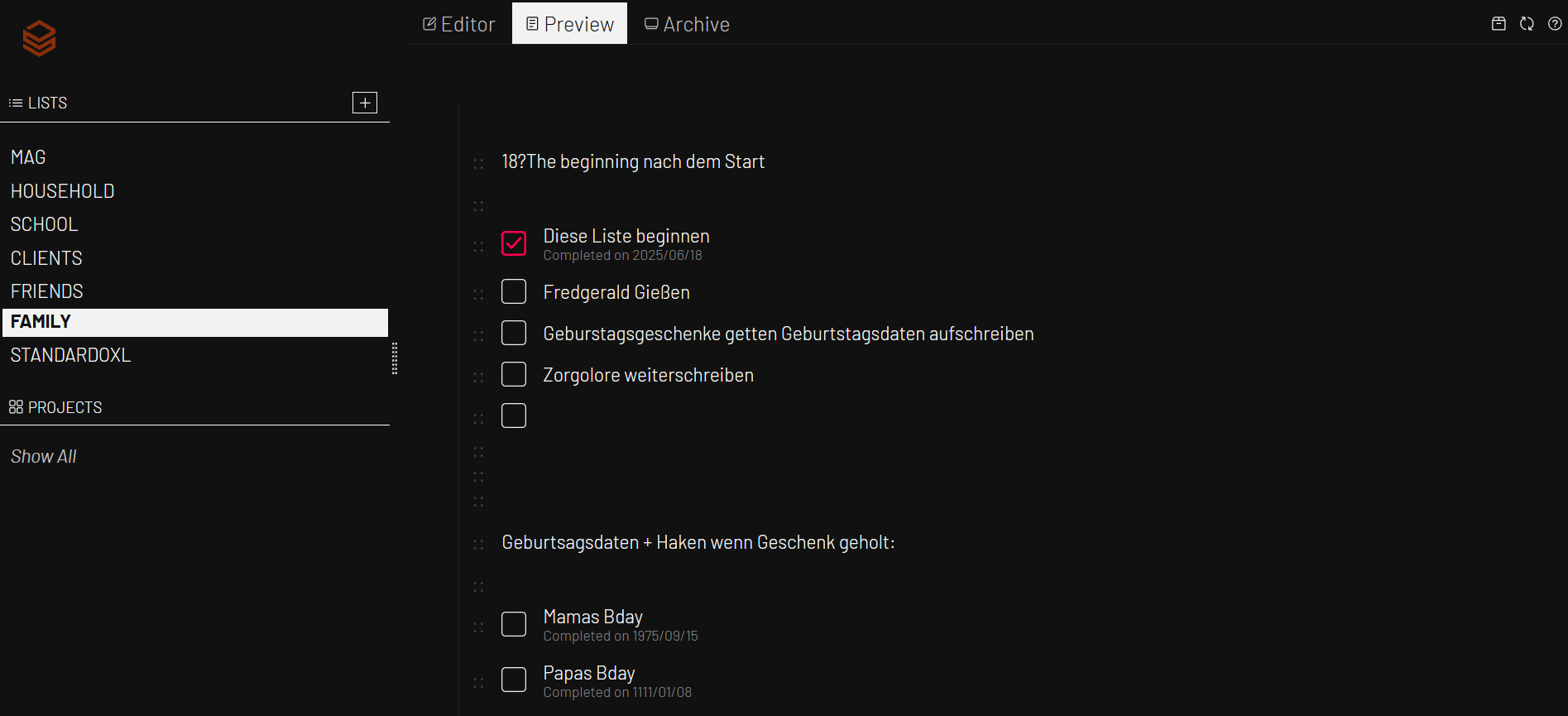
Task: Open the Archive tab
Action: 687,24
